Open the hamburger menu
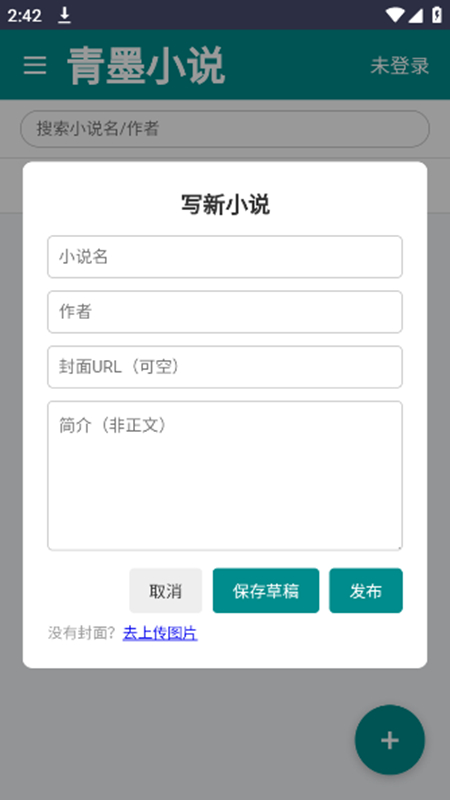Viewport: 450px width, 800px height. click(x=35, y=66)
